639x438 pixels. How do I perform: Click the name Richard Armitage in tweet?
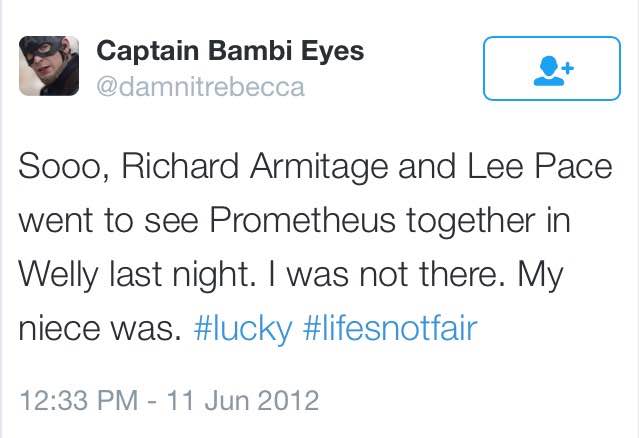coord(242,166)
